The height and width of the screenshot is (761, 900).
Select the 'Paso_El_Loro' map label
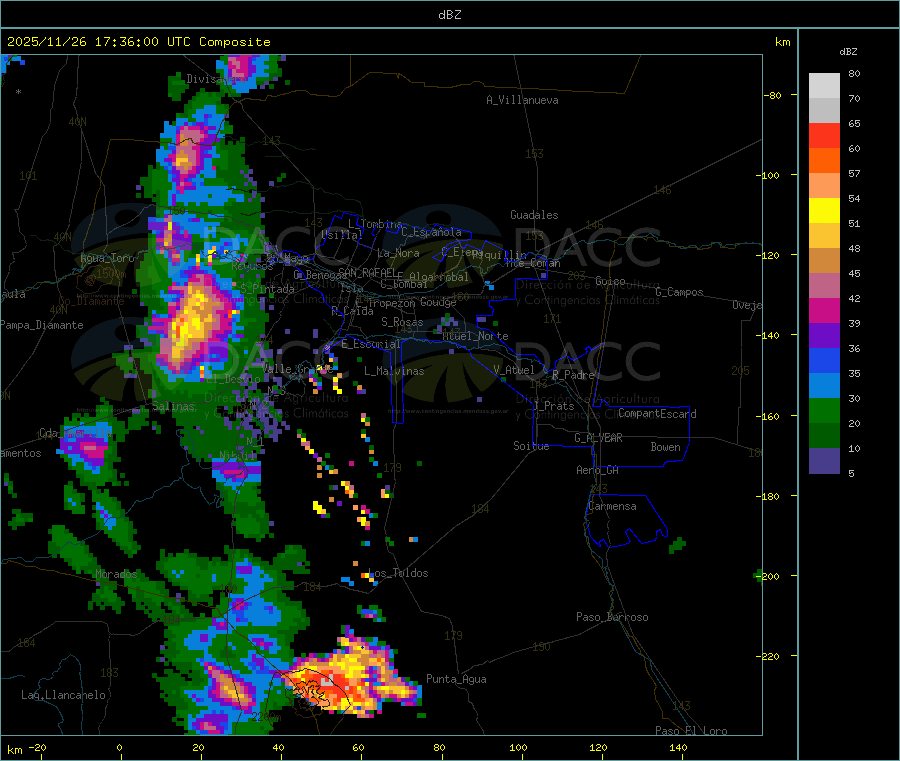pos(691,731)
